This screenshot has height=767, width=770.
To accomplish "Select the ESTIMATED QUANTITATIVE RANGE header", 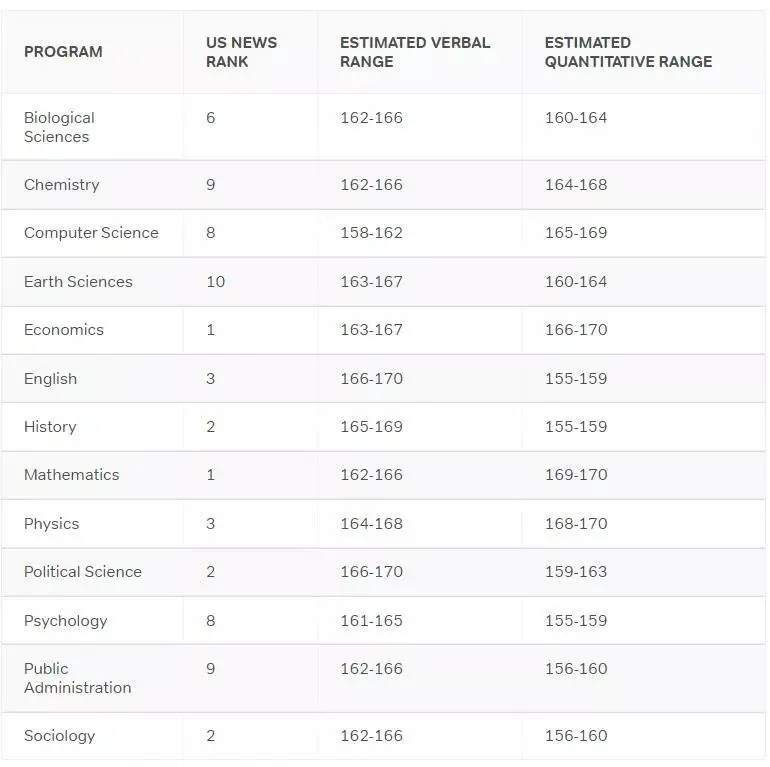I will [x=628, y=52].
